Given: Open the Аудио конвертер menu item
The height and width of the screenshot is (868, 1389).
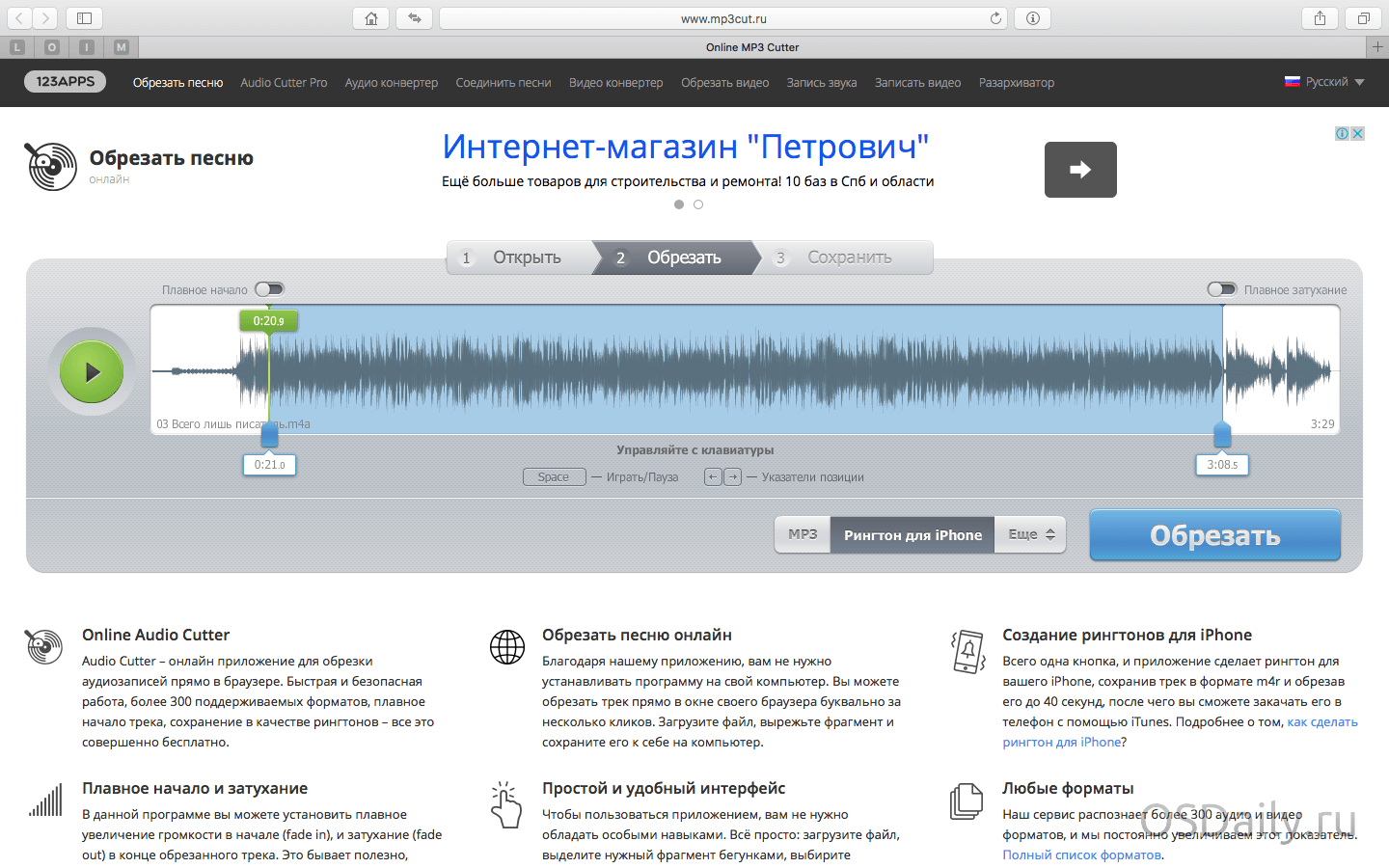Looking at the screenshot, I should click(391, 83).
